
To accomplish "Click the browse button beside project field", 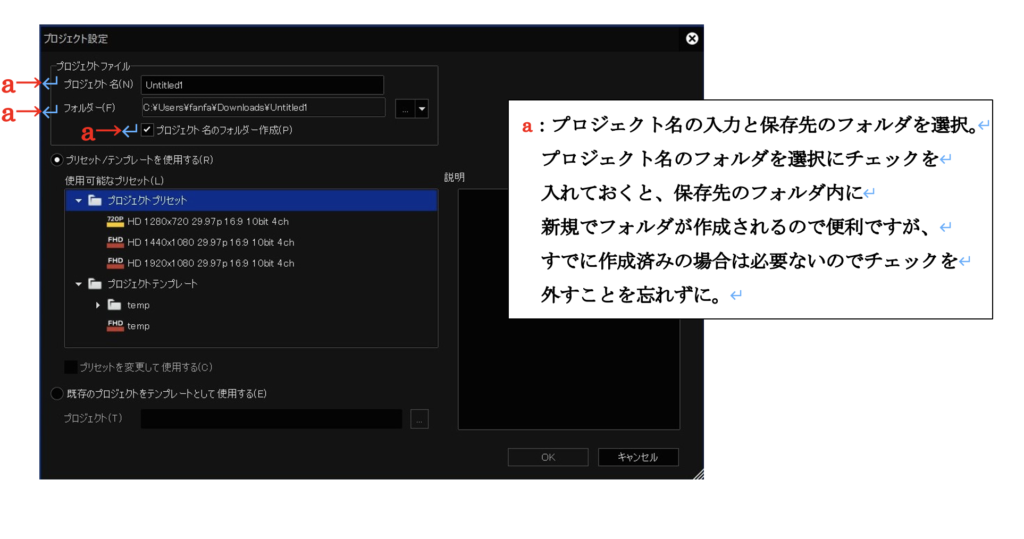I will pos(419,419).
